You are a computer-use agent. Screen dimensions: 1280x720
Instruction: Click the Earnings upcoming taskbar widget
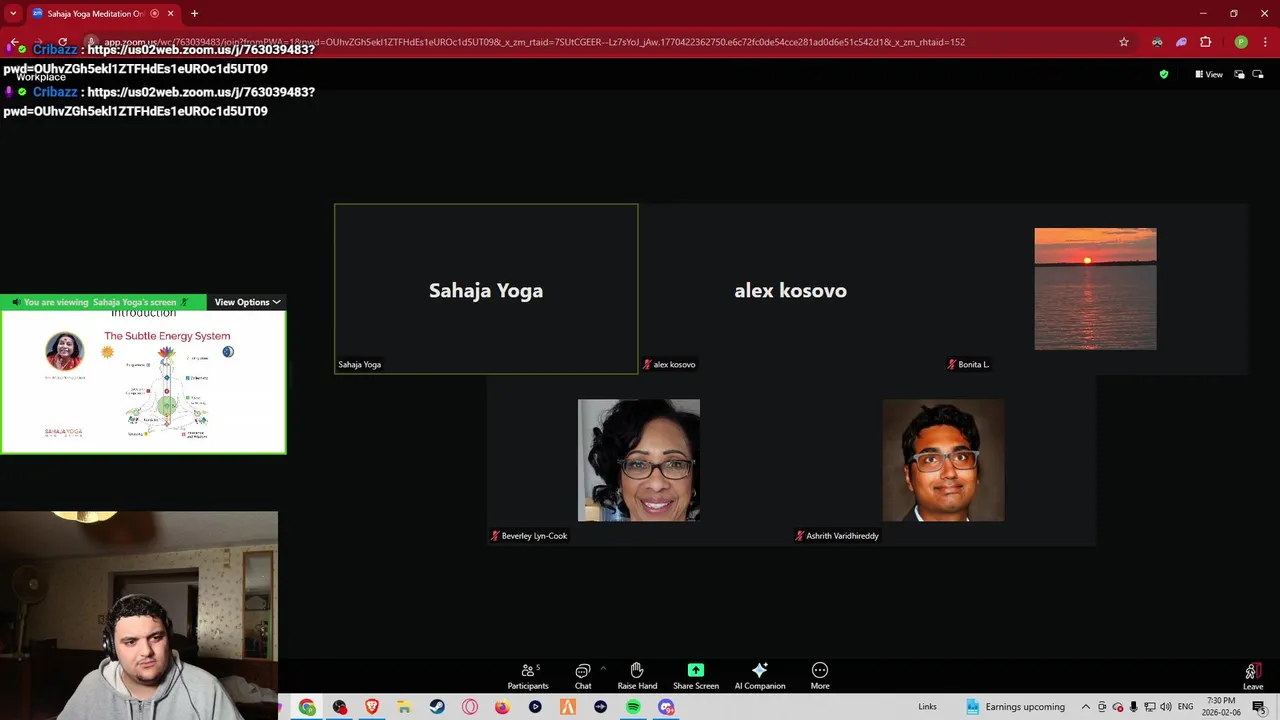(x=1015, y=707)
